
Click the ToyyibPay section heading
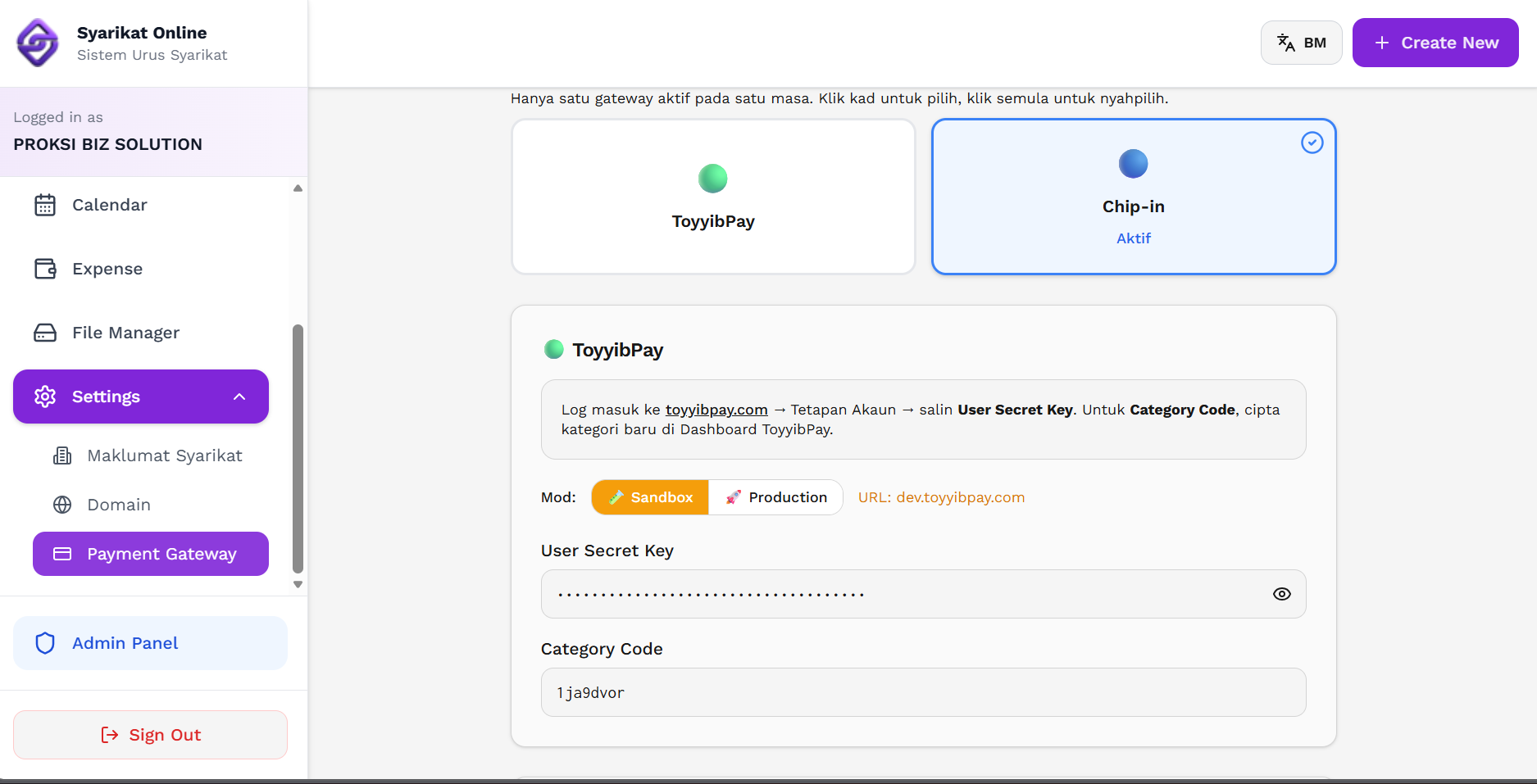(617, 350)
